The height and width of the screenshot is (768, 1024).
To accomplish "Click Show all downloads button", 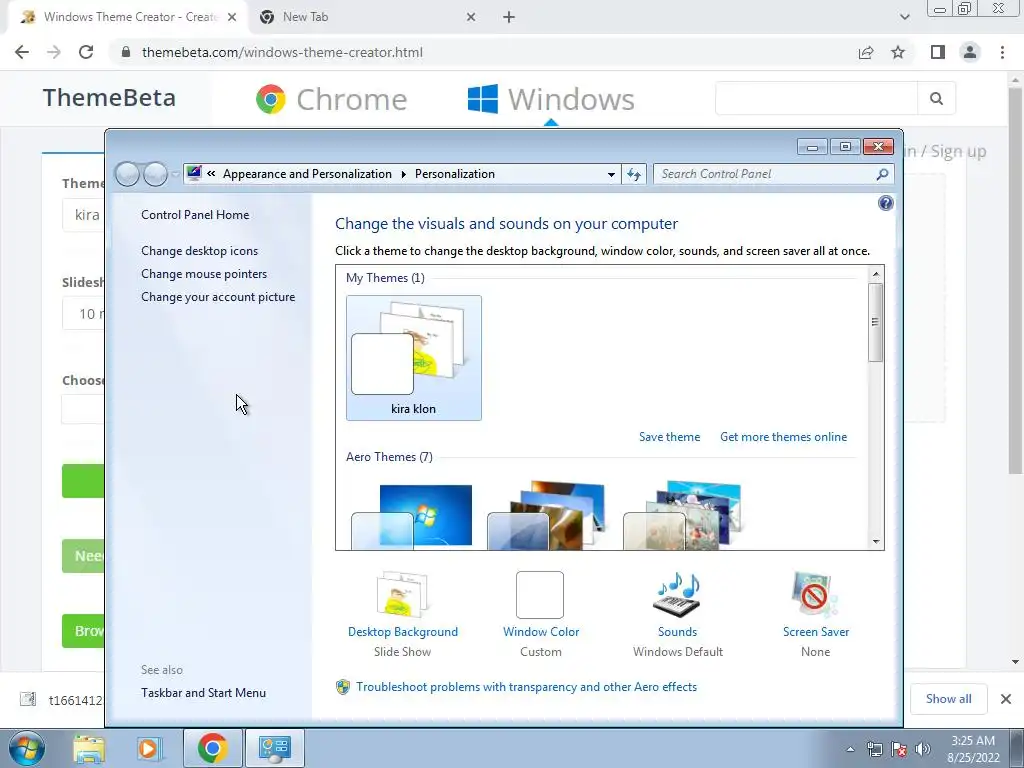I will point(948,699).
